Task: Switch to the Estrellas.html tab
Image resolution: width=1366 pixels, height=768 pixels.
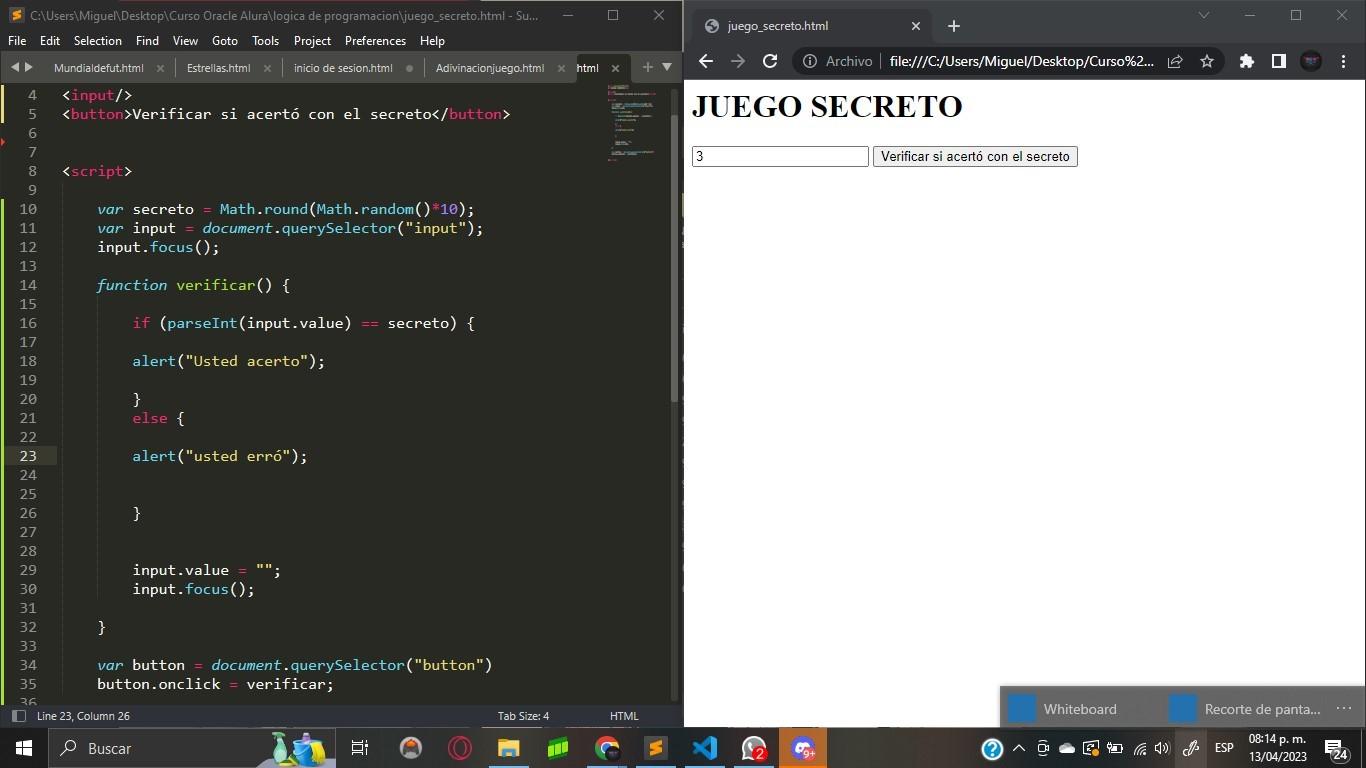Action: coord(218,68)
